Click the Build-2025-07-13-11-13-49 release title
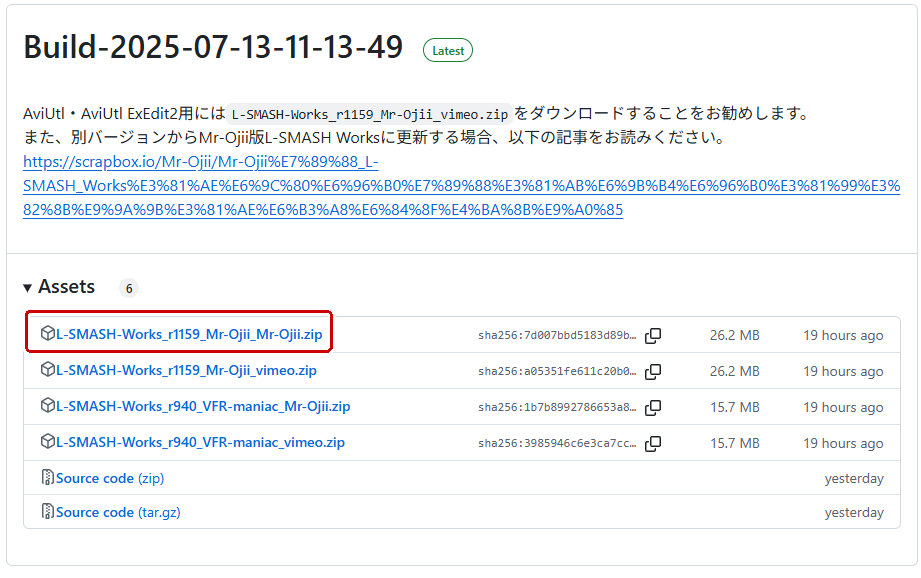Viewport: 921px width, 578px height. pyautogui.click(x=213, y=47)
